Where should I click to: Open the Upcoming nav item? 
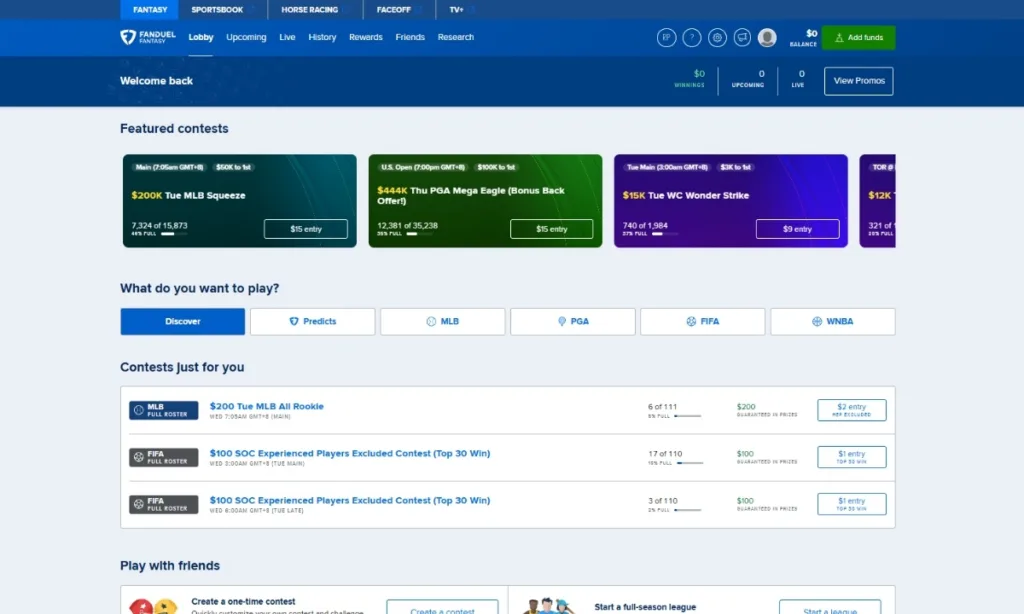246,37
